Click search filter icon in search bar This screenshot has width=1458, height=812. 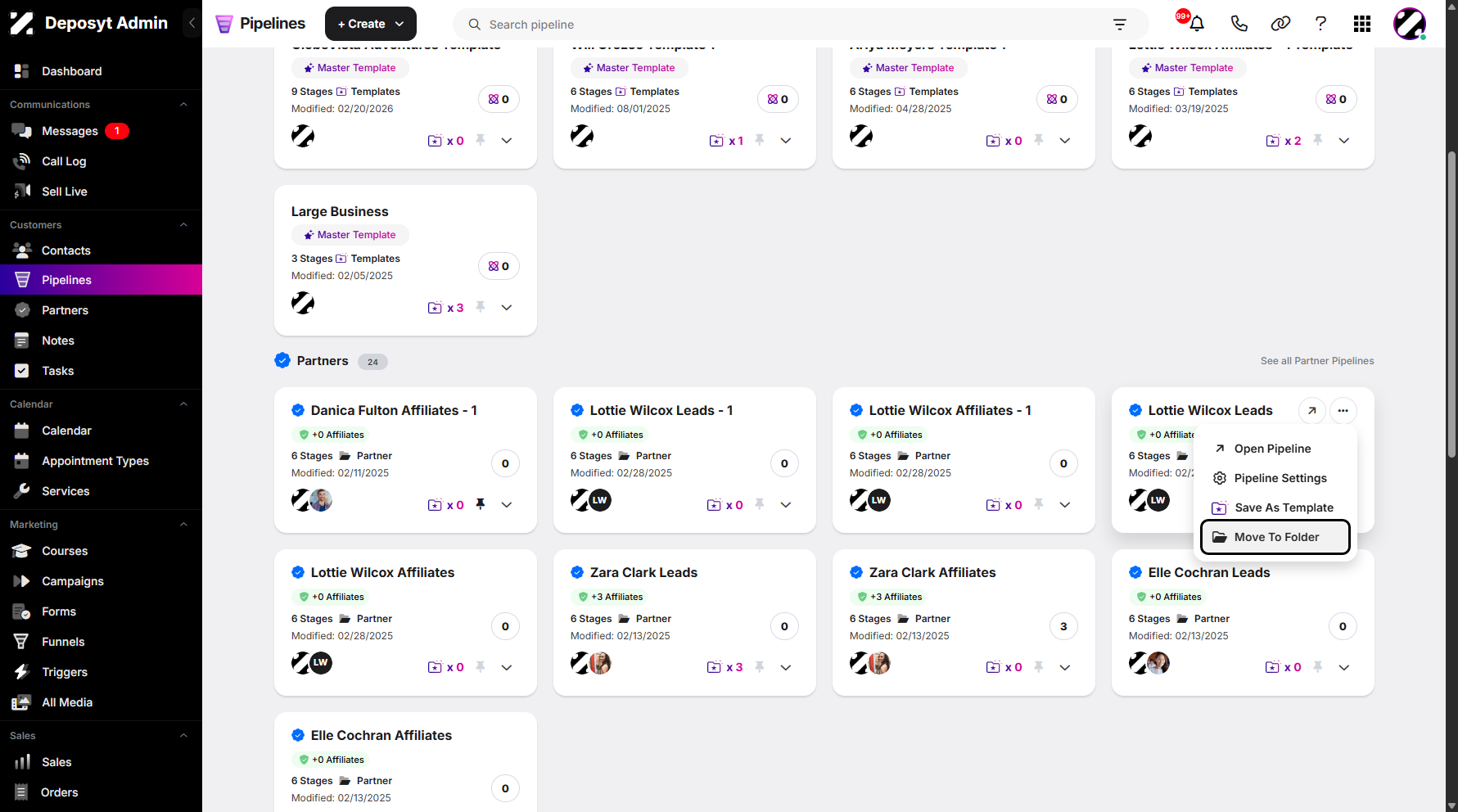(1120, 25)
